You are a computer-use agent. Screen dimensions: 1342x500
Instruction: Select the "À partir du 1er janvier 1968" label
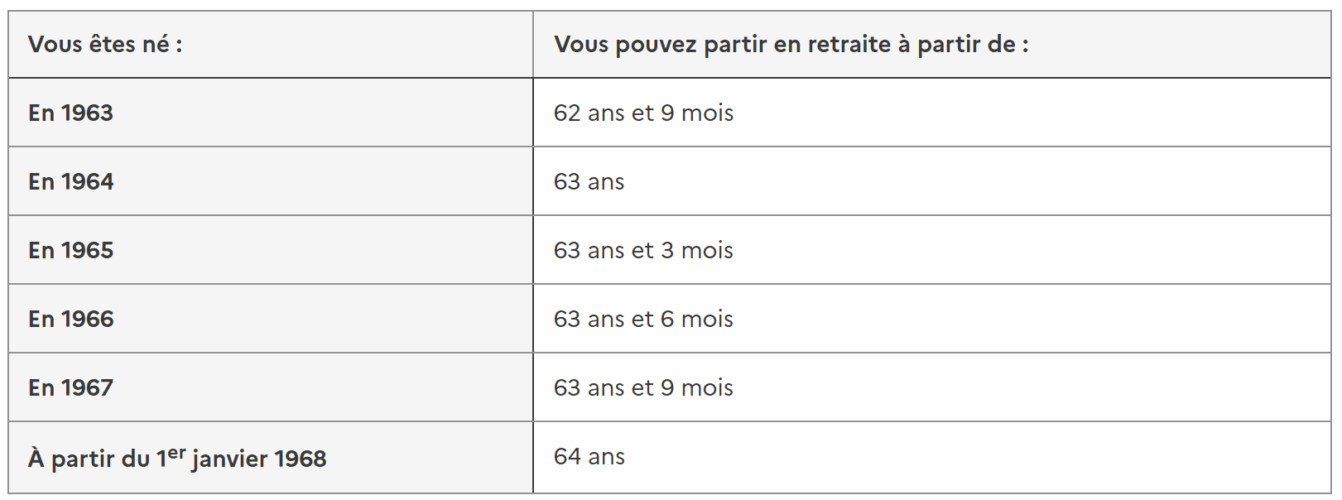pyautogui.click(x=179, y=458)
